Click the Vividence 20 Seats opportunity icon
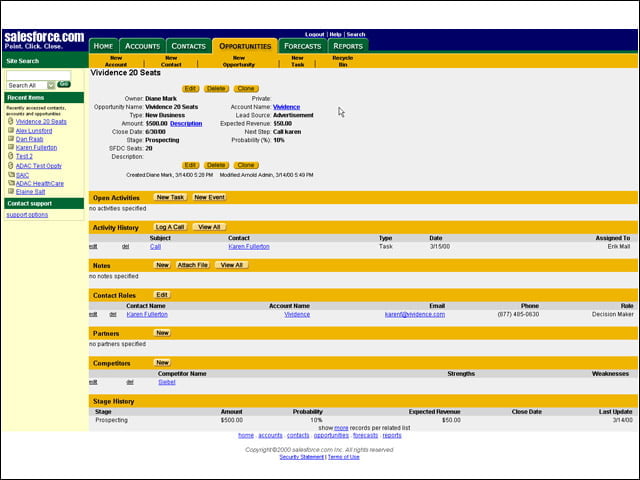 11,121
